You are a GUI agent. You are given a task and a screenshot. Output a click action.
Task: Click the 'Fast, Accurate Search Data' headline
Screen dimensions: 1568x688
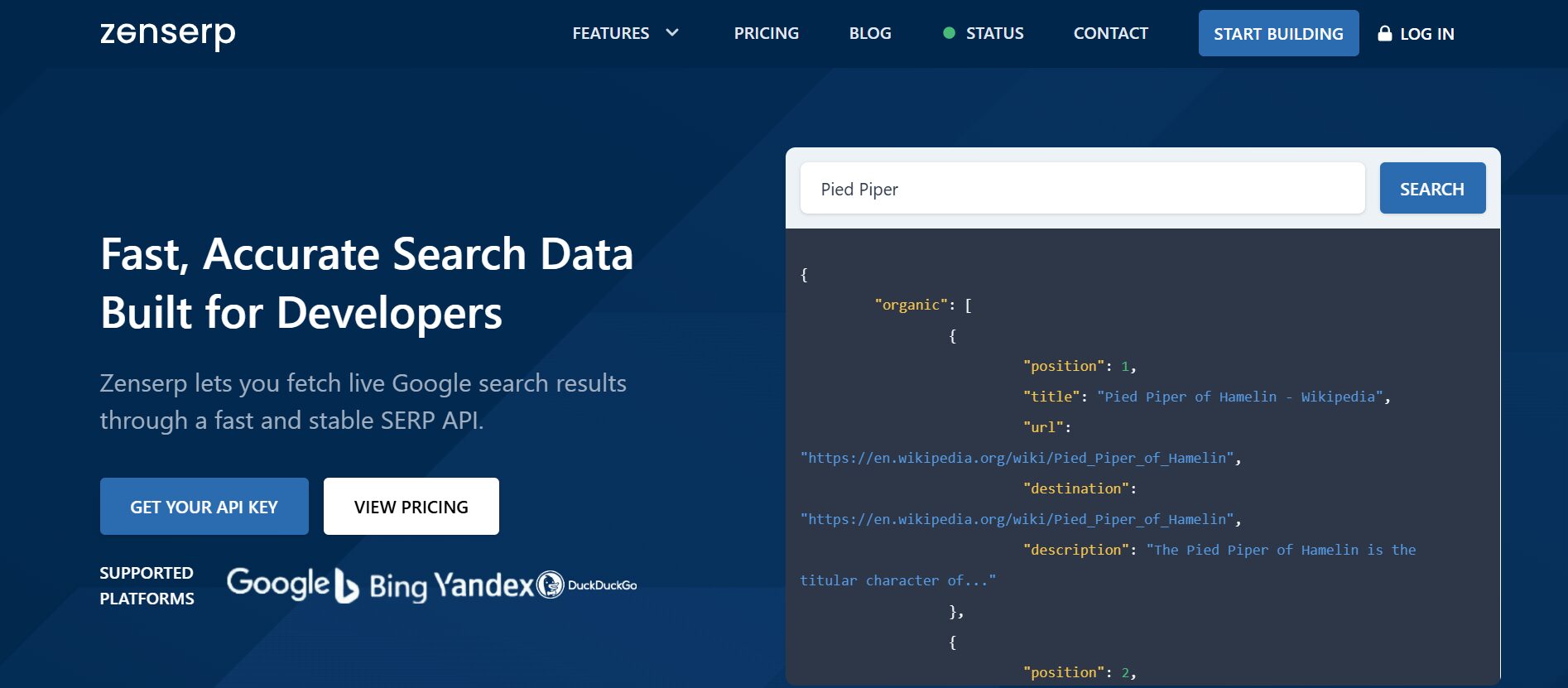(367, 253)
